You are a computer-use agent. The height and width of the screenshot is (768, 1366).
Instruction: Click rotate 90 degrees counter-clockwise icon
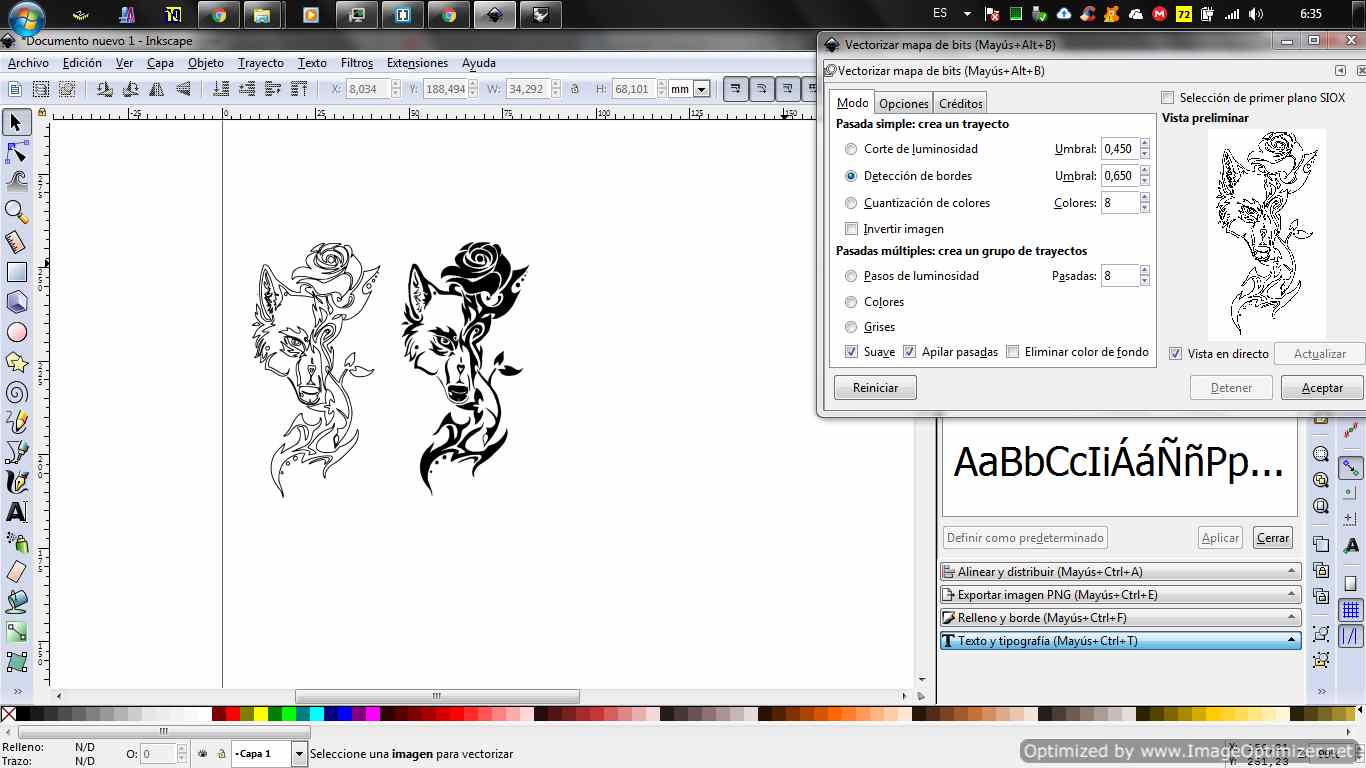[105, 89]
